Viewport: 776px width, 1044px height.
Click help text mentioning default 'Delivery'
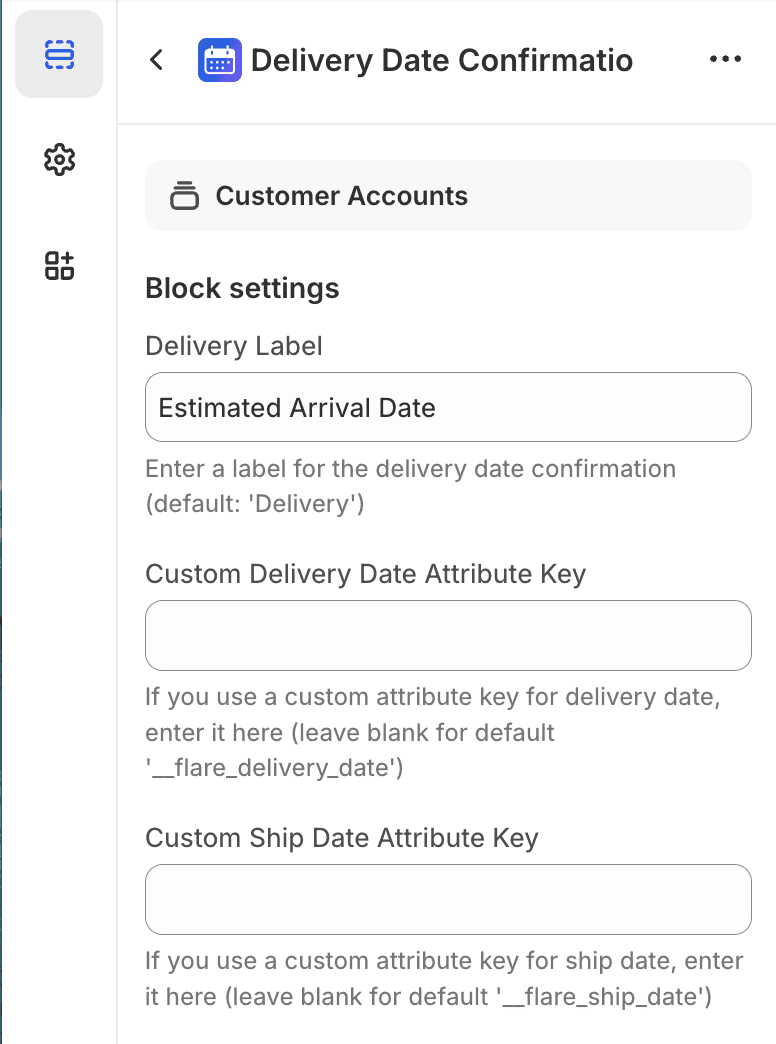tap(410, 486)
